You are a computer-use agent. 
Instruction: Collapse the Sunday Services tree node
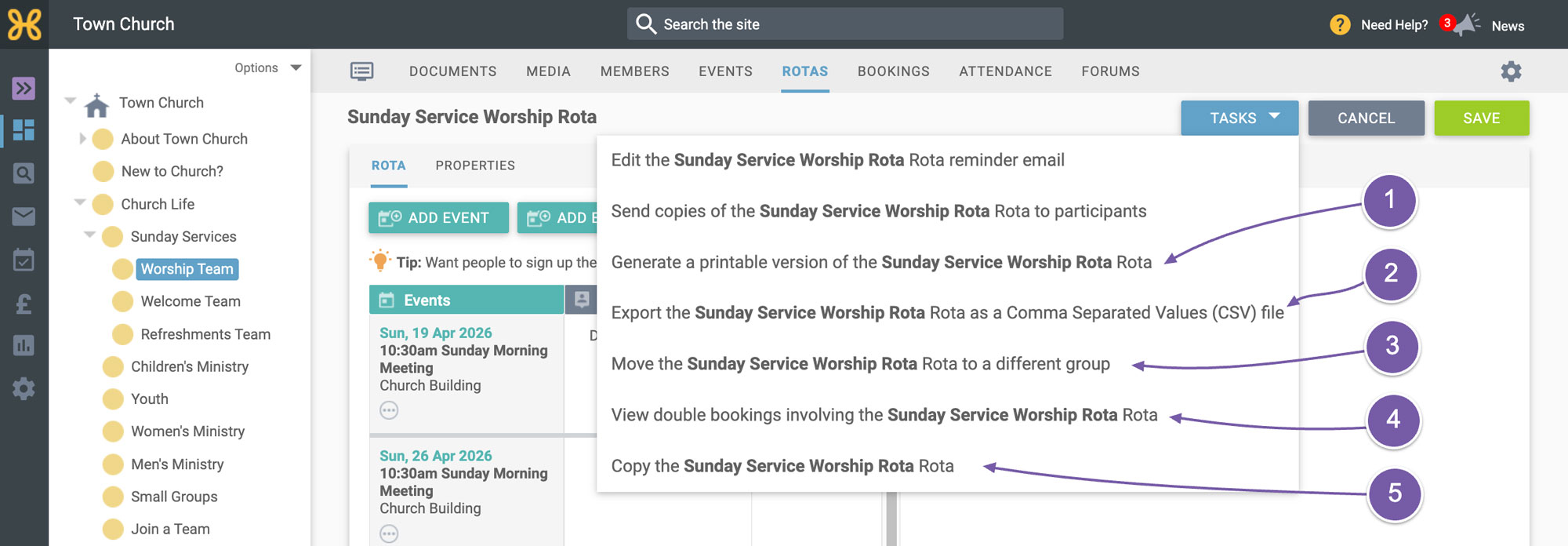click(x=89, y=235)
